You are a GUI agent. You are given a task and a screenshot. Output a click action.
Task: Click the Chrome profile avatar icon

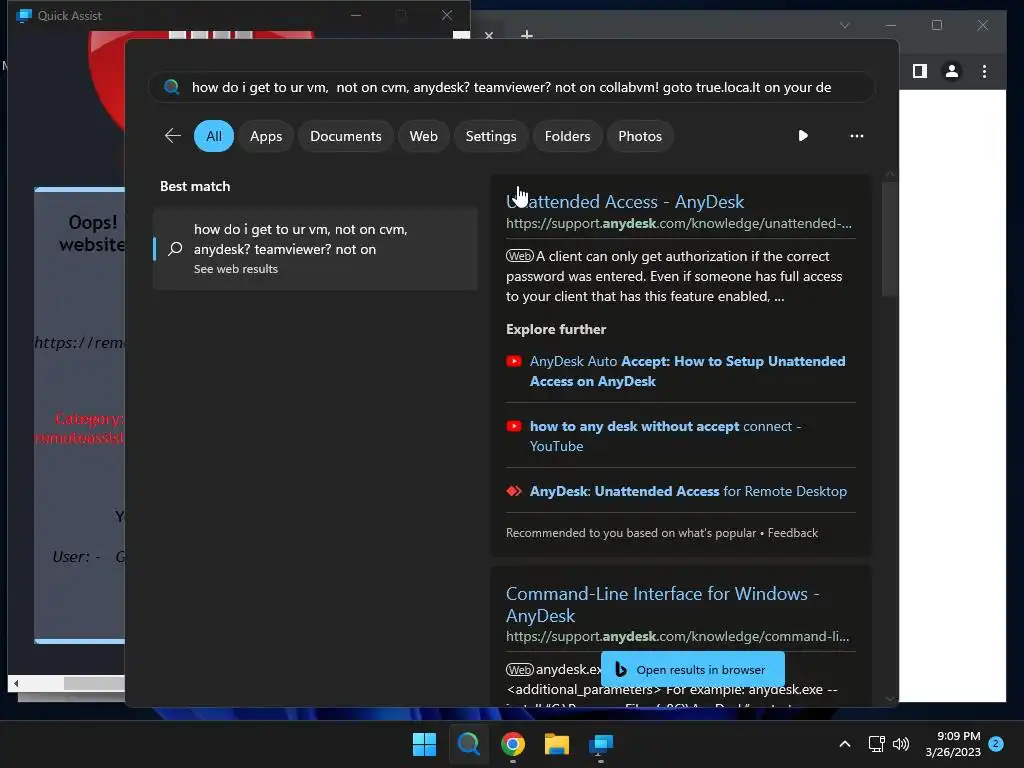coord(952,71)
